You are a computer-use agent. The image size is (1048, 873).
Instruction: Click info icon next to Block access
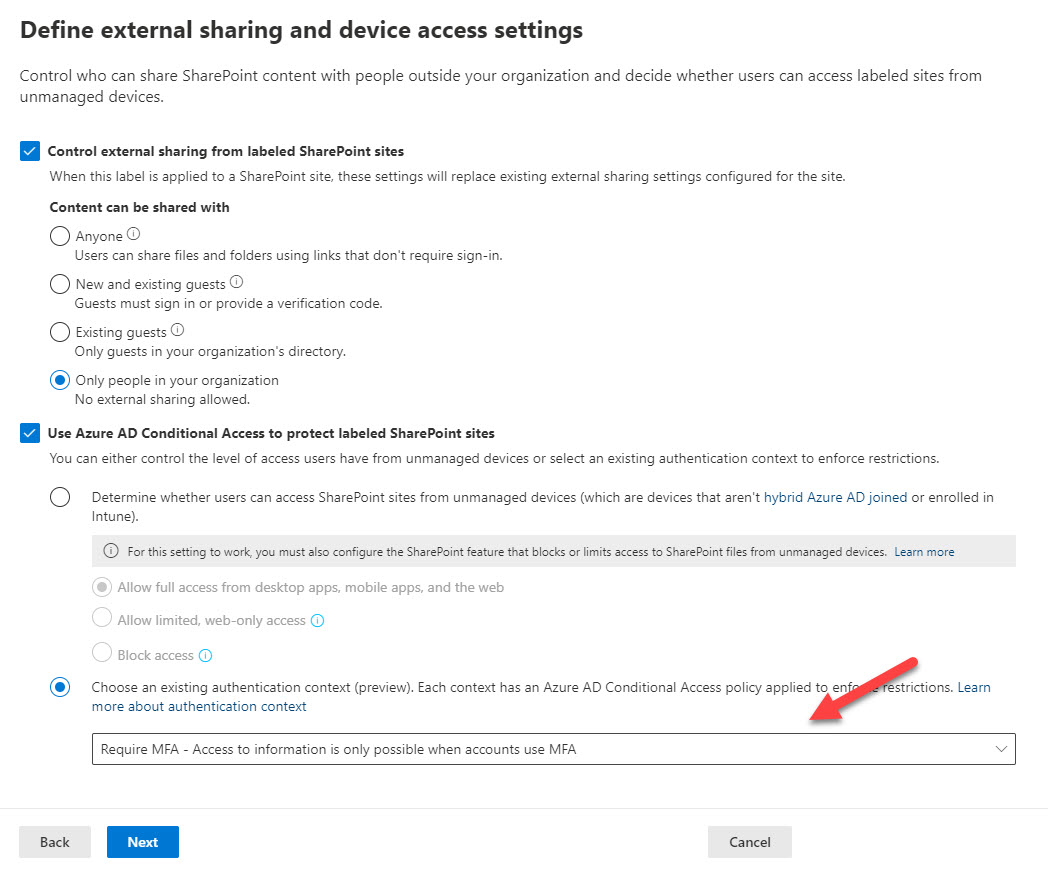pyautogui.click(x=206, y=656)
